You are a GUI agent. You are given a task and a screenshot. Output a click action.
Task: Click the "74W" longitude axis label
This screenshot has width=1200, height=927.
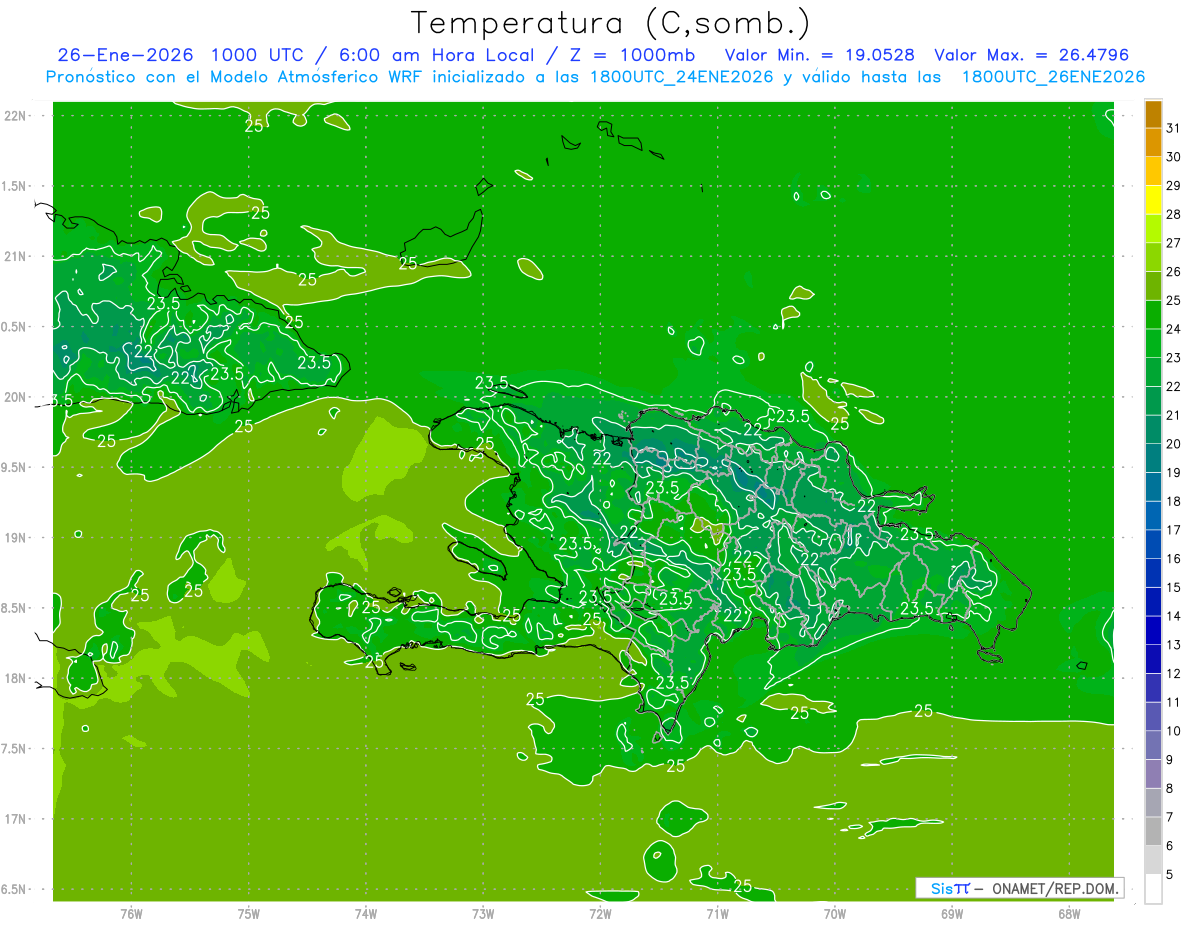366,914
